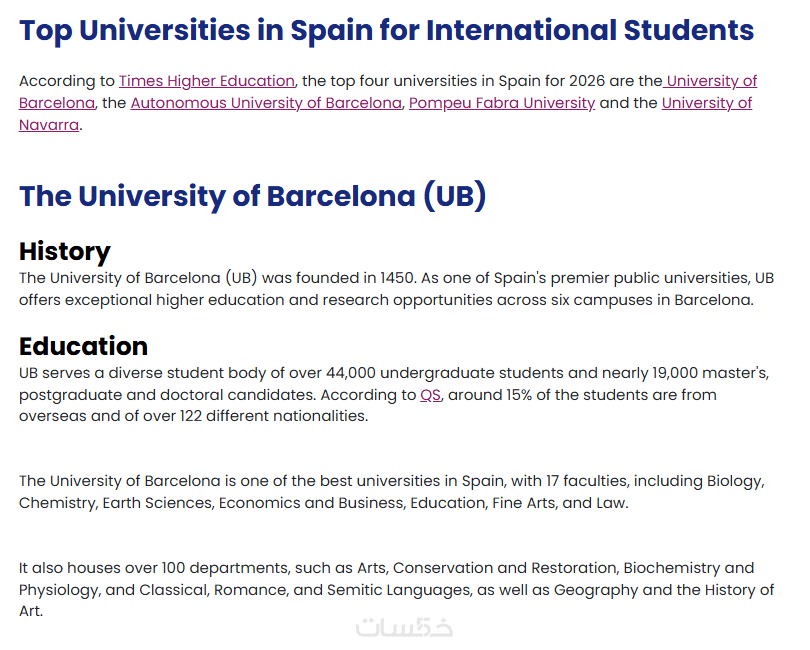The width and height of the screenshot is (810, 650).
Task: Open the Times Higher Education link
Action: tap(207, 81)
